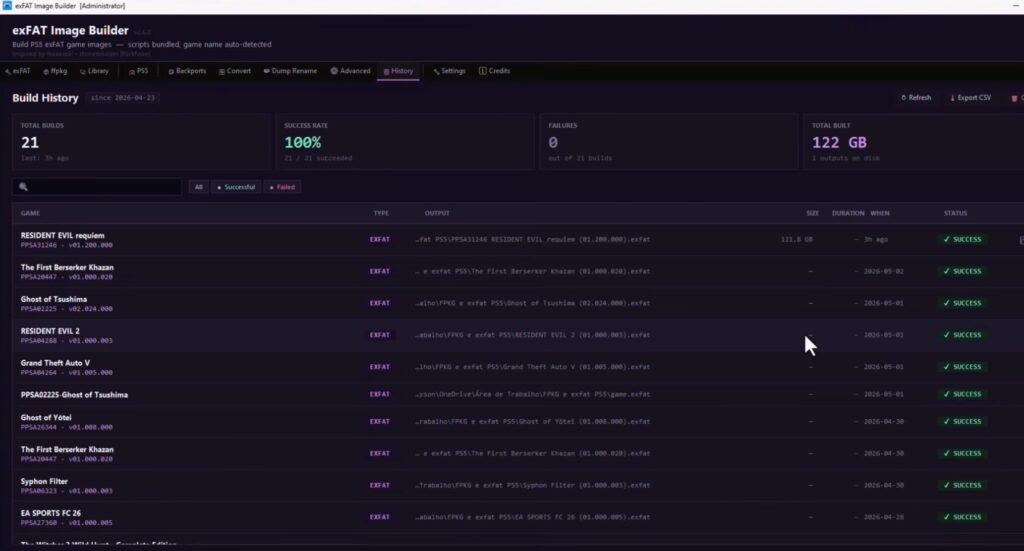1024x551 pixels.
Task: Click the Settings wrench icon
Action: coord(436,71)
